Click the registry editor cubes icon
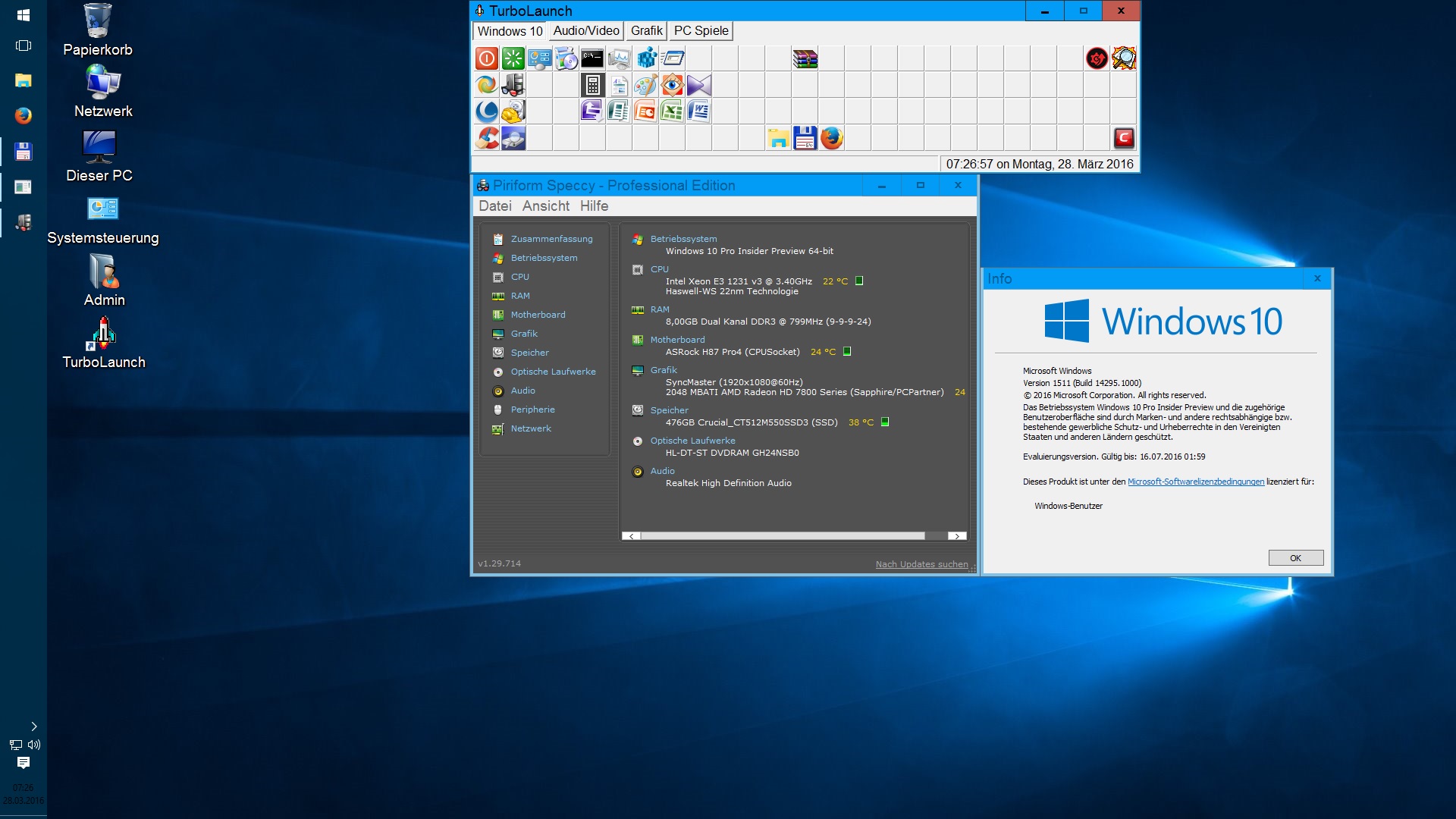The image size is (1456, 819). pyautogui.click(x=646, y=58)
